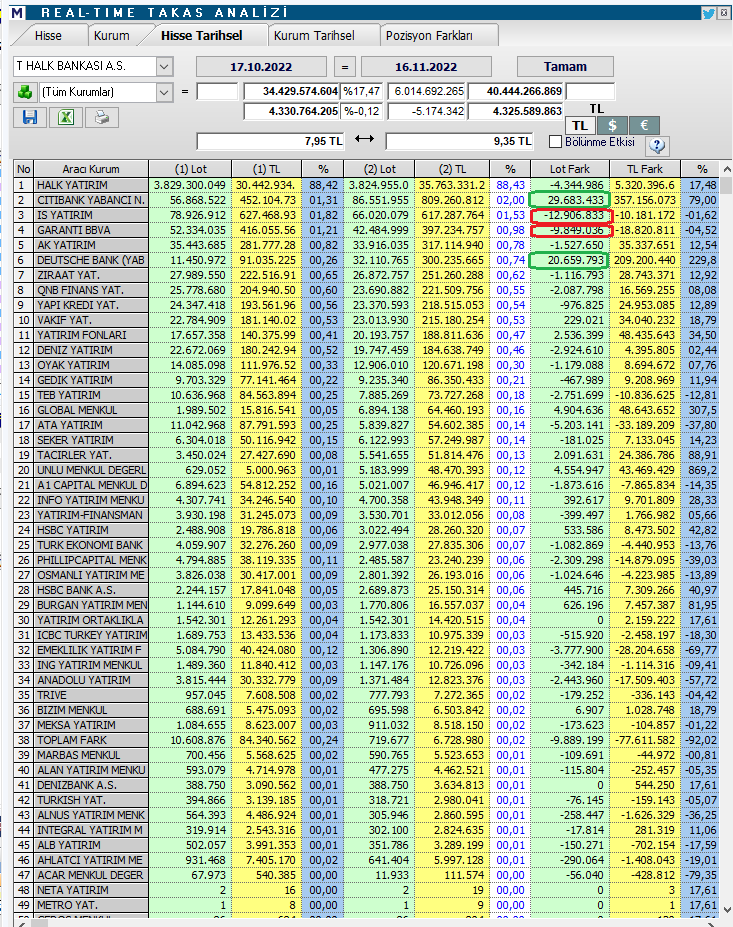Image resolution: width=733 pixels, height=927 pixels.
Task: Select the GLOBAL MENKUL row
Action: click(x=366, y=410)
